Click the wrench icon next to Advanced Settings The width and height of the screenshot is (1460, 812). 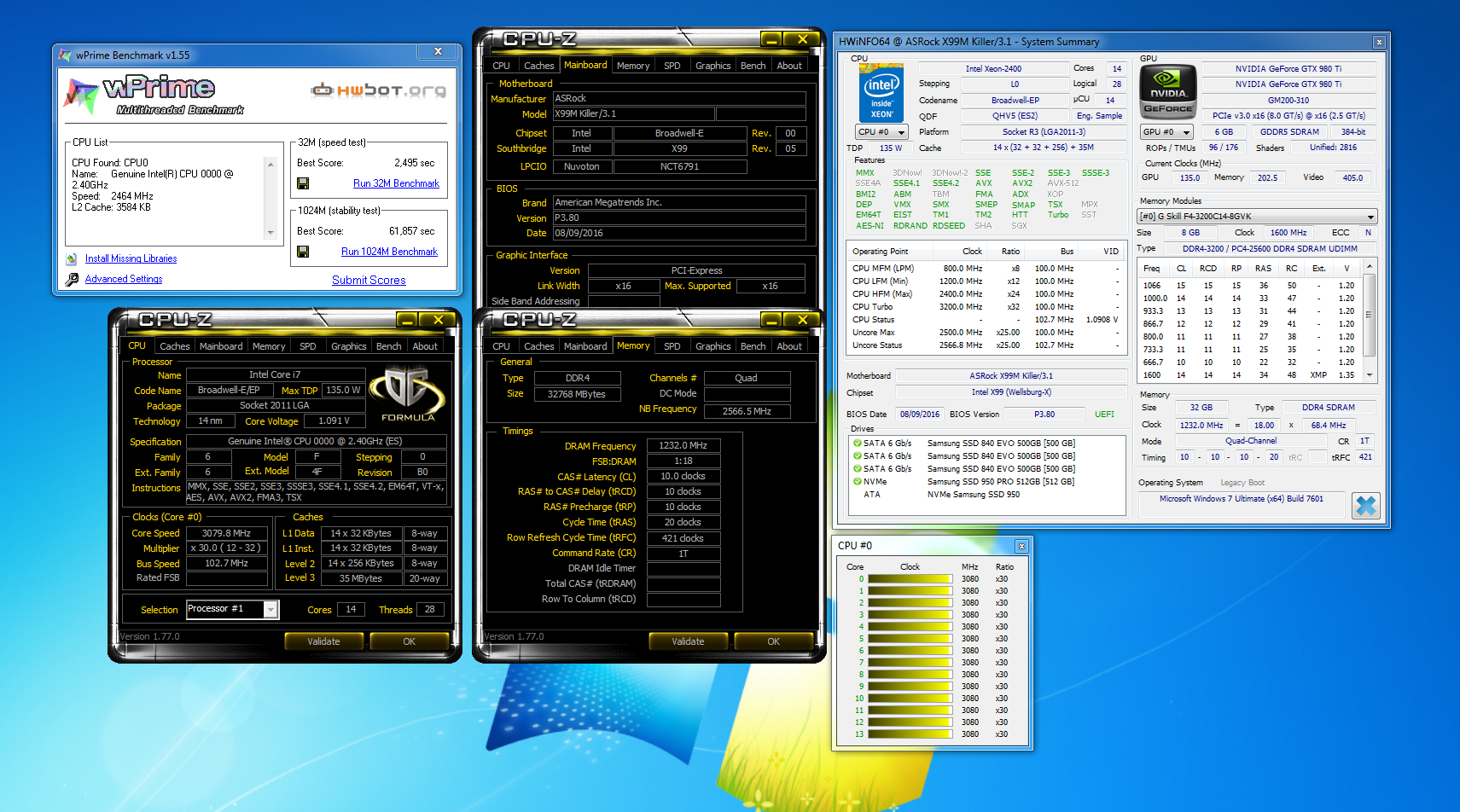tap(72, 279)
